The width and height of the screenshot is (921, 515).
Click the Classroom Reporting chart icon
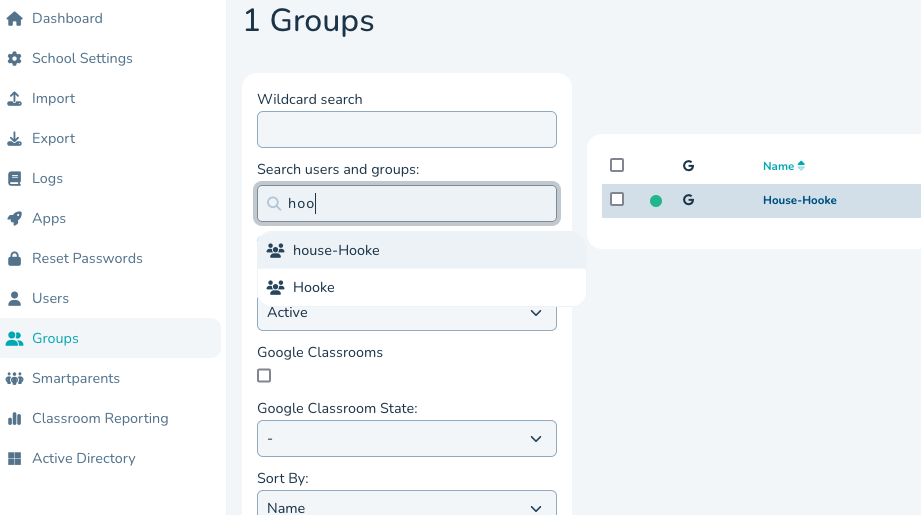click(14, 419)
